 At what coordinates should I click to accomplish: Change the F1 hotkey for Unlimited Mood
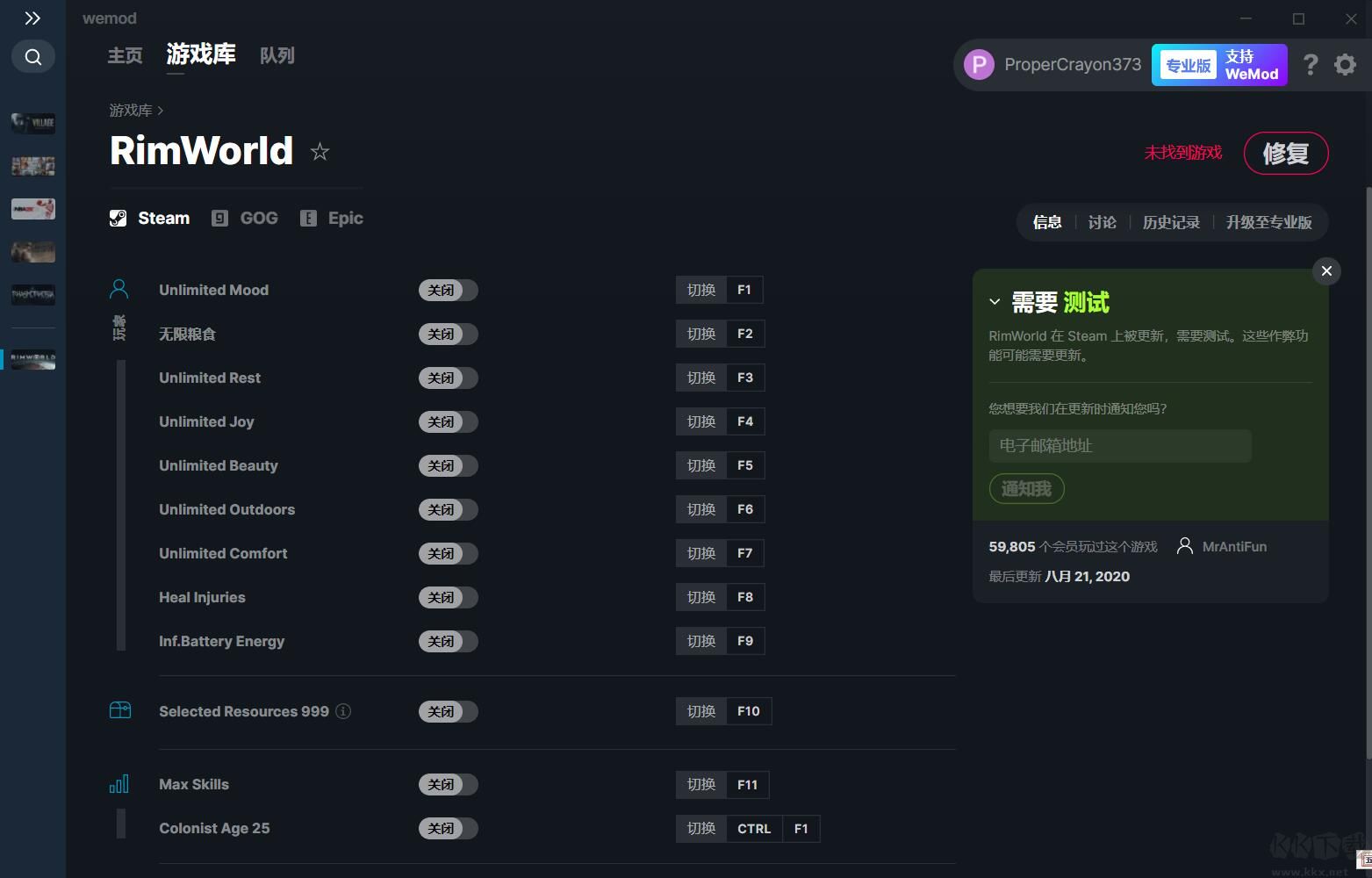pyautogui.click(x=744, y=290)
